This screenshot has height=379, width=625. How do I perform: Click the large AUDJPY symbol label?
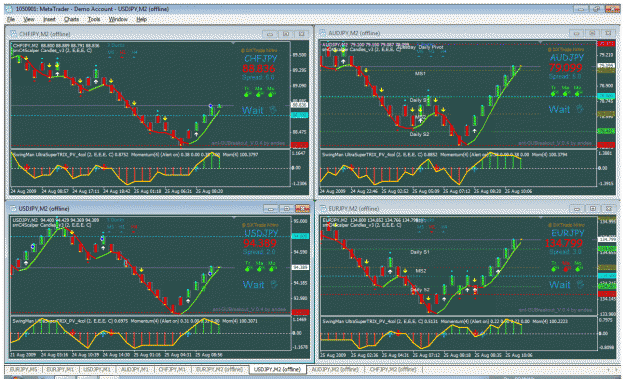click(567, 58)
